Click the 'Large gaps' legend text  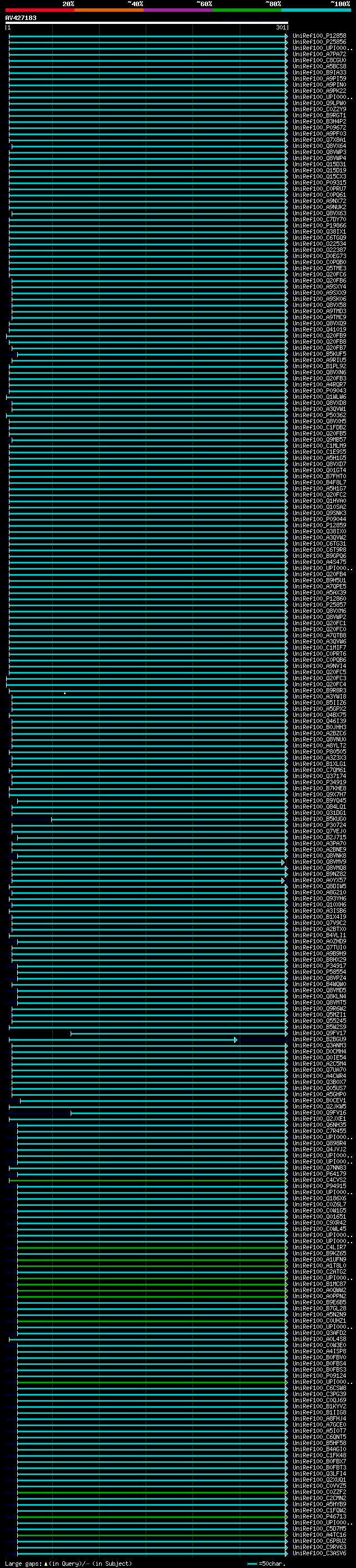pyautogui.click(x=23, y=1563)
